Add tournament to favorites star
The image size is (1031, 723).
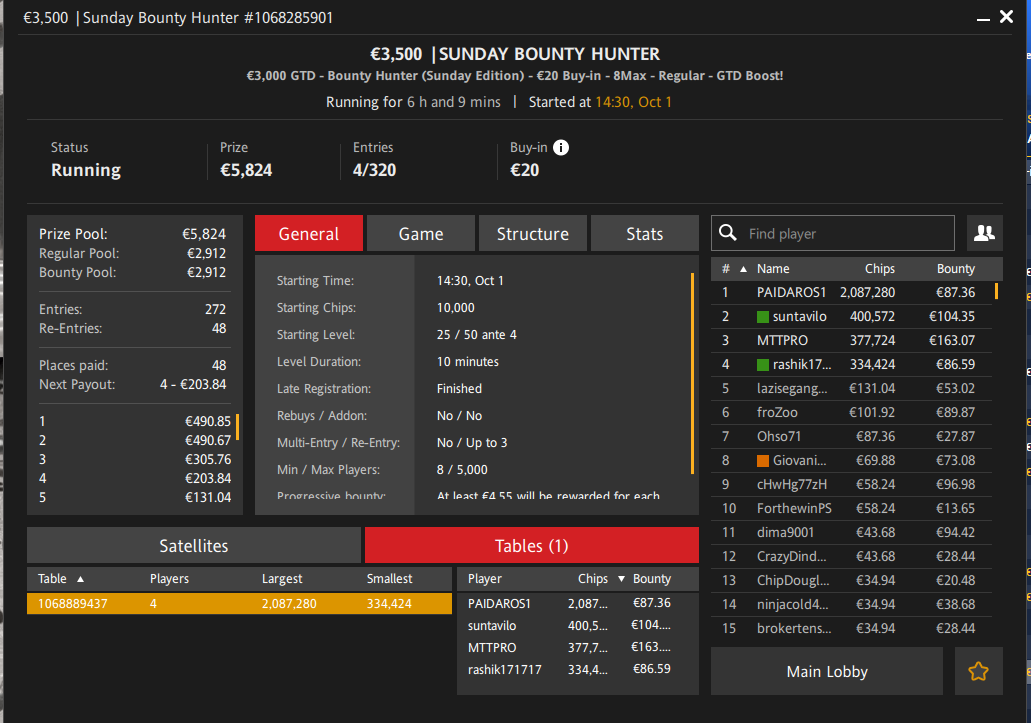tap(978, 671)
